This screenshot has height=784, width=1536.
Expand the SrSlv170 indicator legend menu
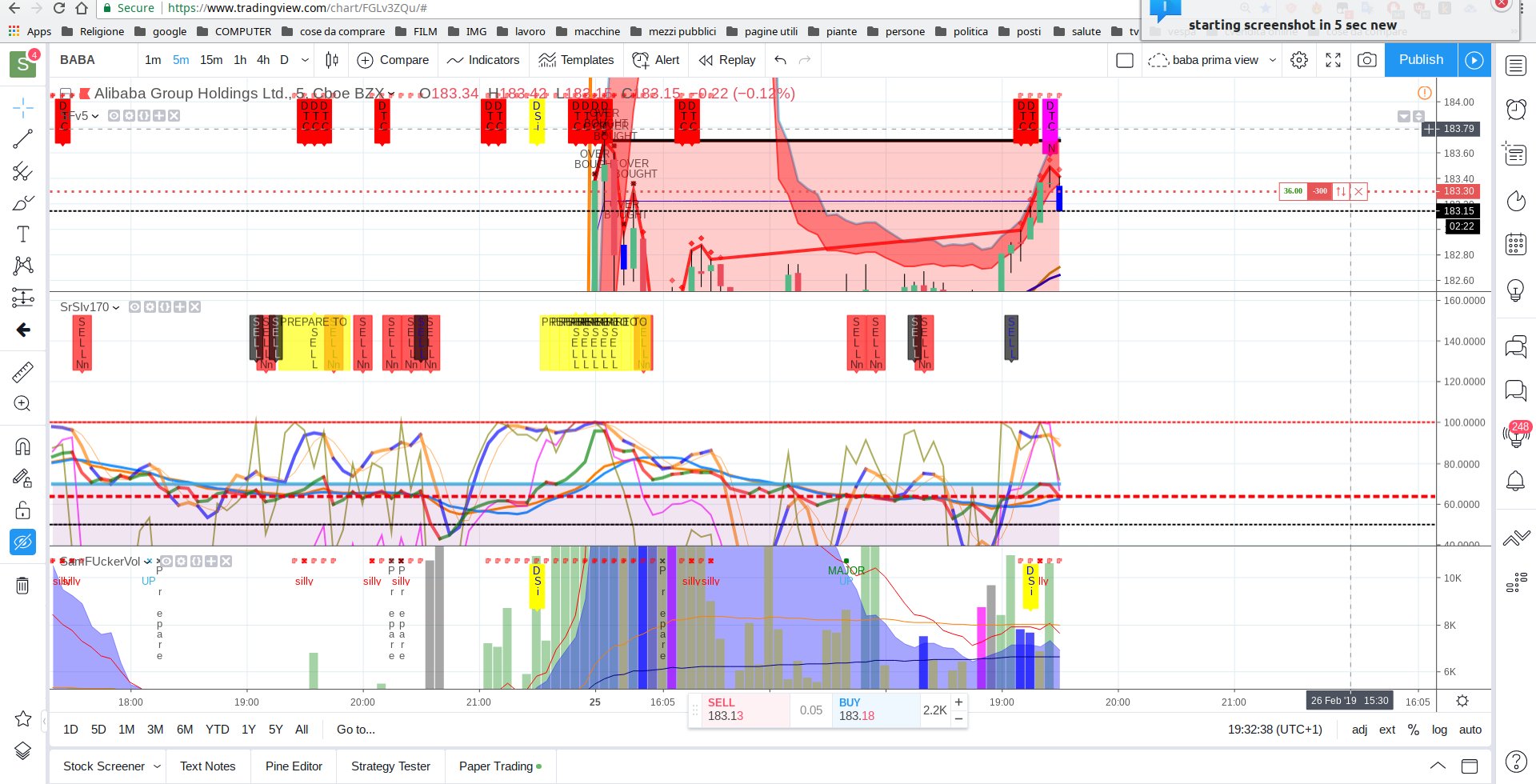[116, 307]
